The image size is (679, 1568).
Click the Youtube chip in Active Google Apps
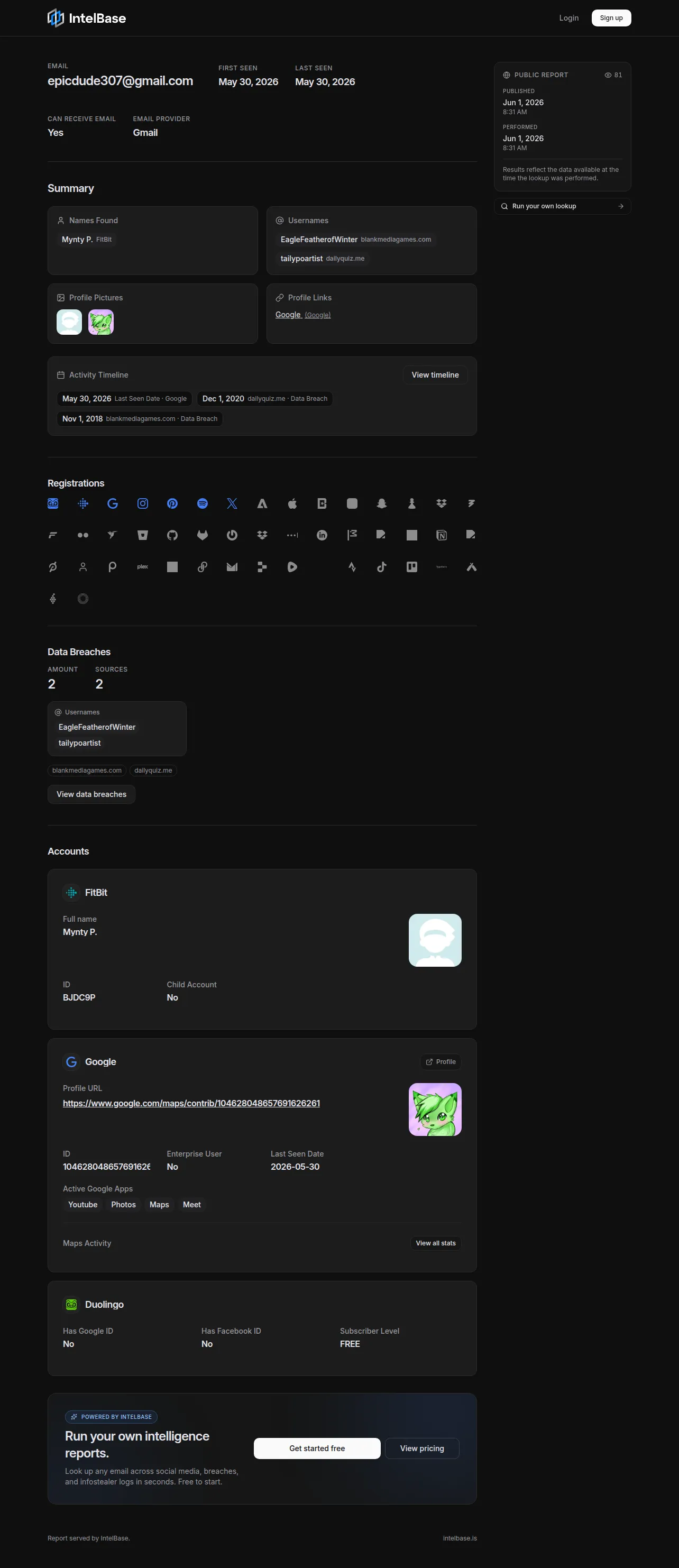coord(82,1205)
